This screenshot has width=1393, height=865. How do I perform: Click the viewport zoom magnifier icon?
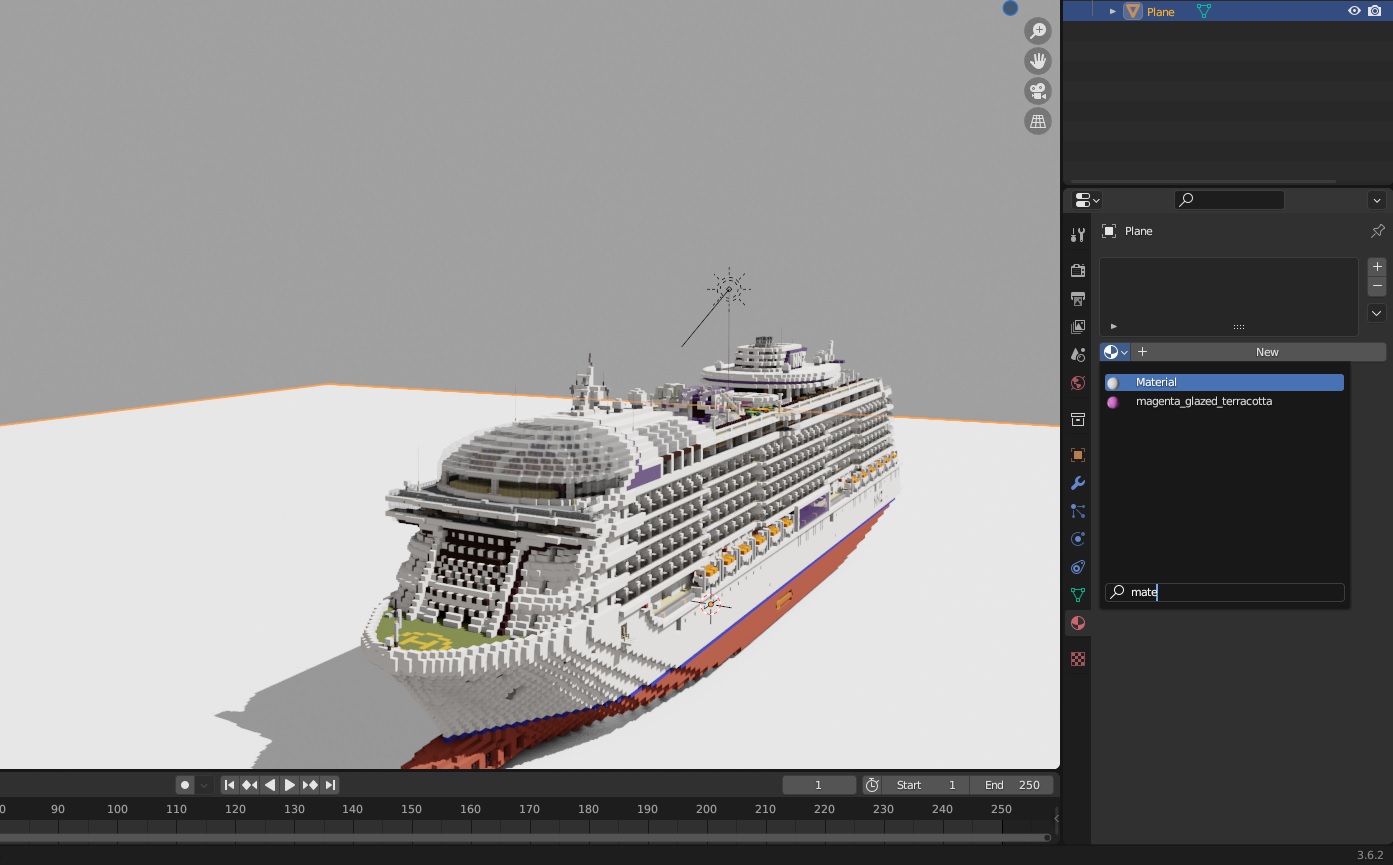pyautogui.click(x=1038, y=31)
